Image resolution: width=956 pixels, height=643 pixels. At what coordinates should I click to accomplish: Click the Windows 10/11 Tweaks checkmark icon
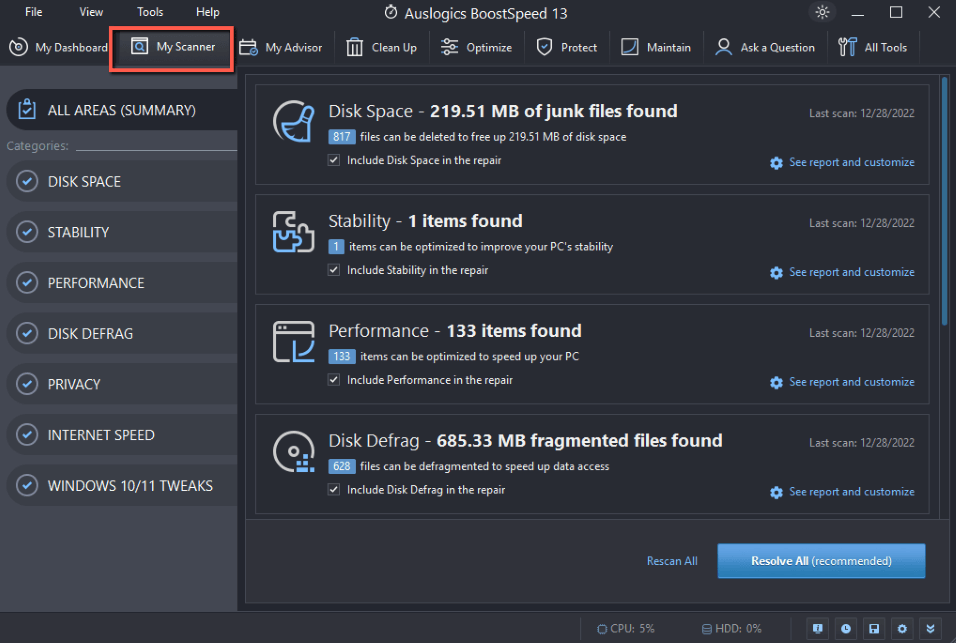coord(27,485)
